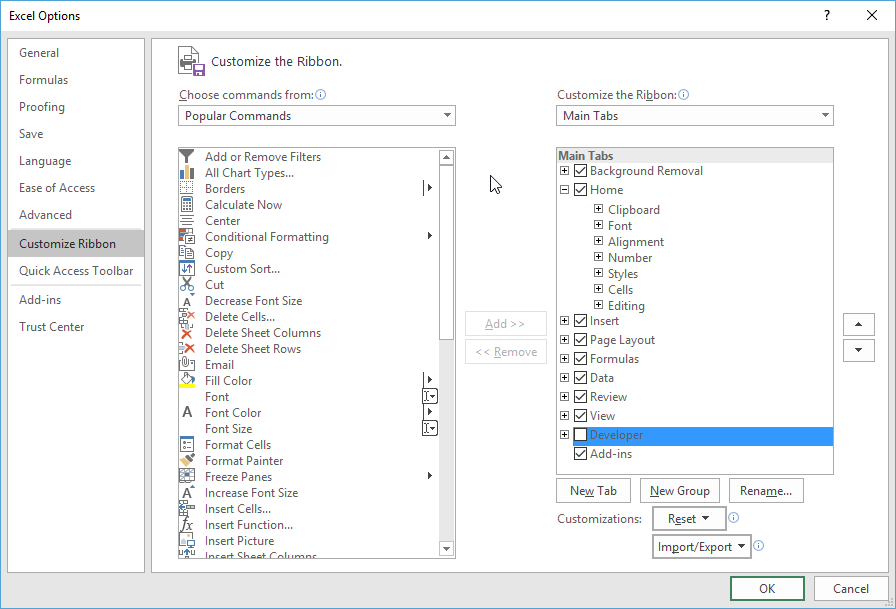
Task: Open the Reset customizations dropdown
Action: (x=689, y=519)
